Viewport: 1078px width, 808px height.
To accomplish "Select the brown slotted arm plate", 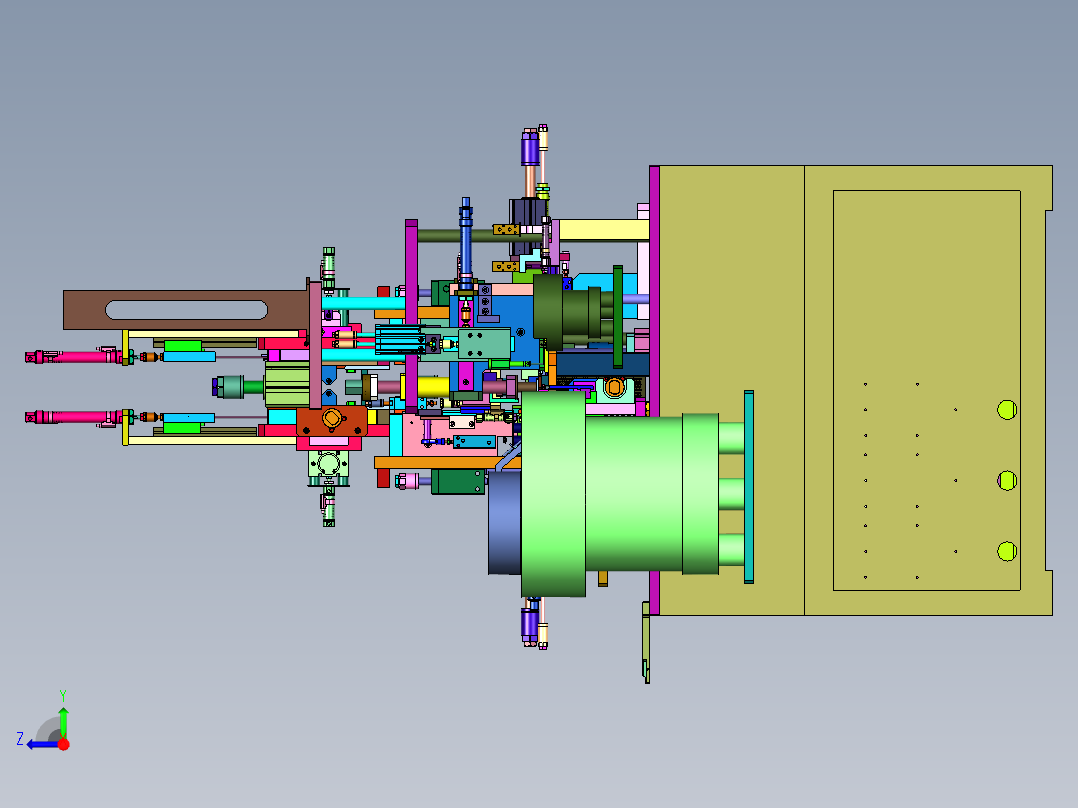I will point(186,309).
